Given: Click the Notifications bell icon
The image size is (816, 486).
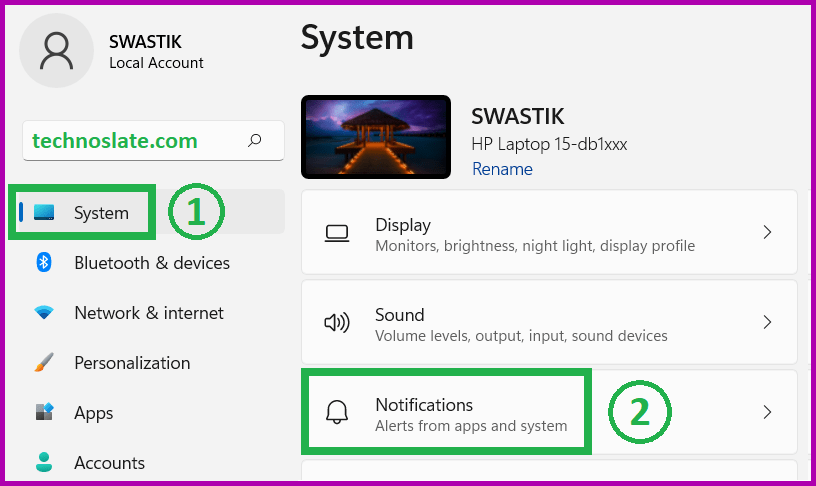Looking at the screenshot, I should click(x=337, y=412).
